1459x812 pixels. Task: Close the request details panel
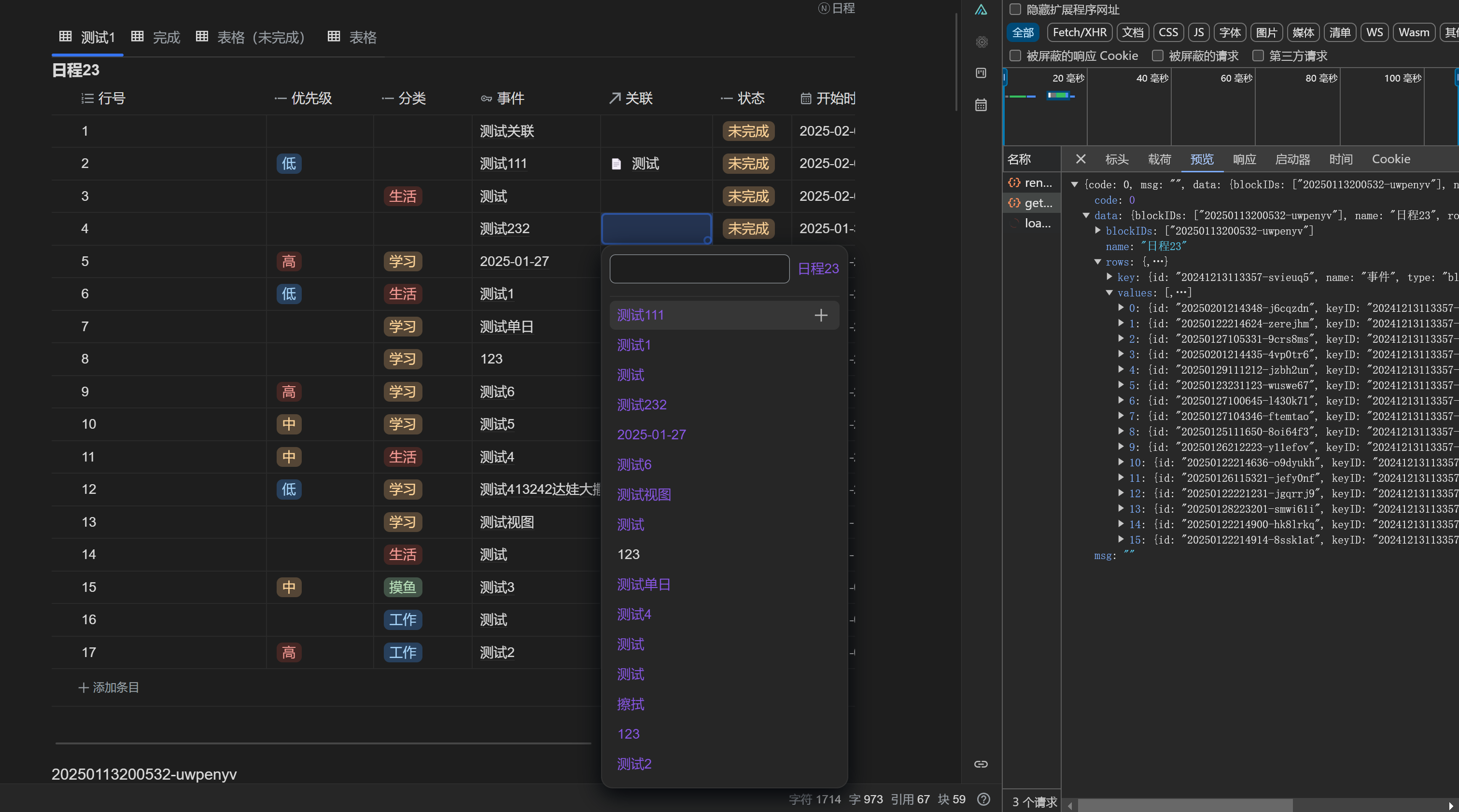(1080, 159)
